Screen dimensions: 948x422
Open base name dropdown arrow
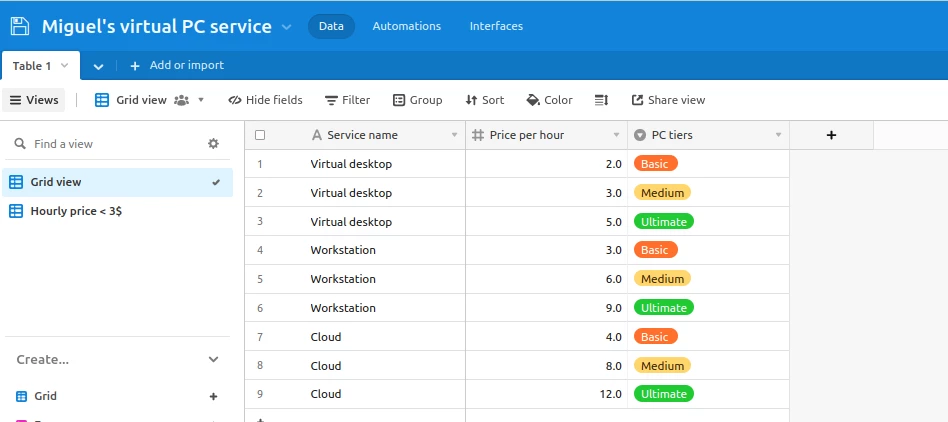pos(287,27)
